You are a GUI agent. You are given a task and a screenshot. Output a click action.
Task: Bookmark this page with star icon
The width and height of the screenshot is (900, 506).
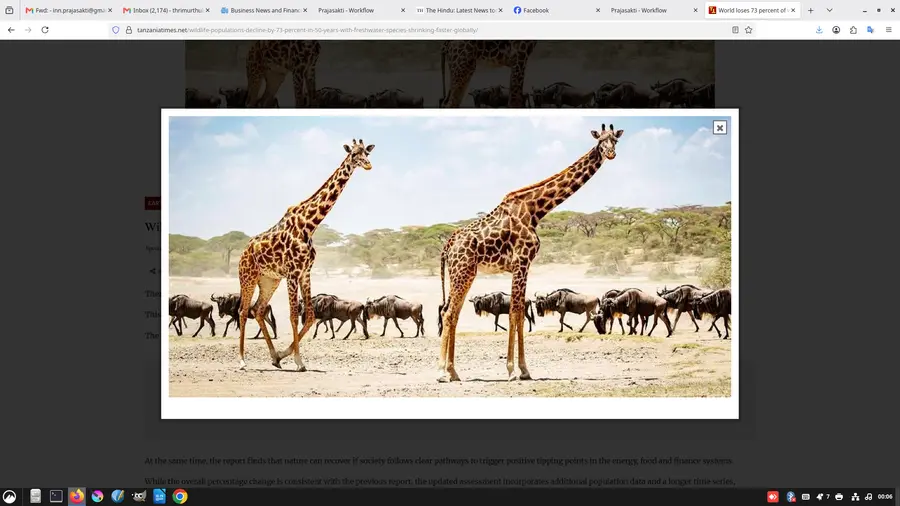point(748,30)
